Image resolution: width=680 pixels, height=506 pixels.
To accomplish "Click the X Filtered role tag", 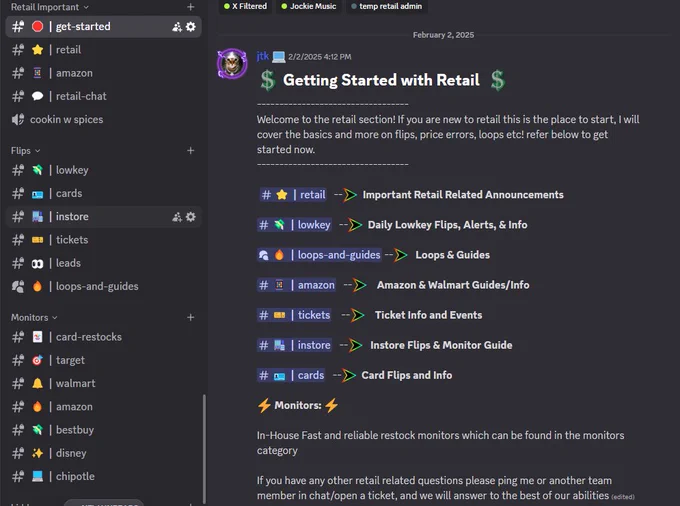I will (245, 6).
